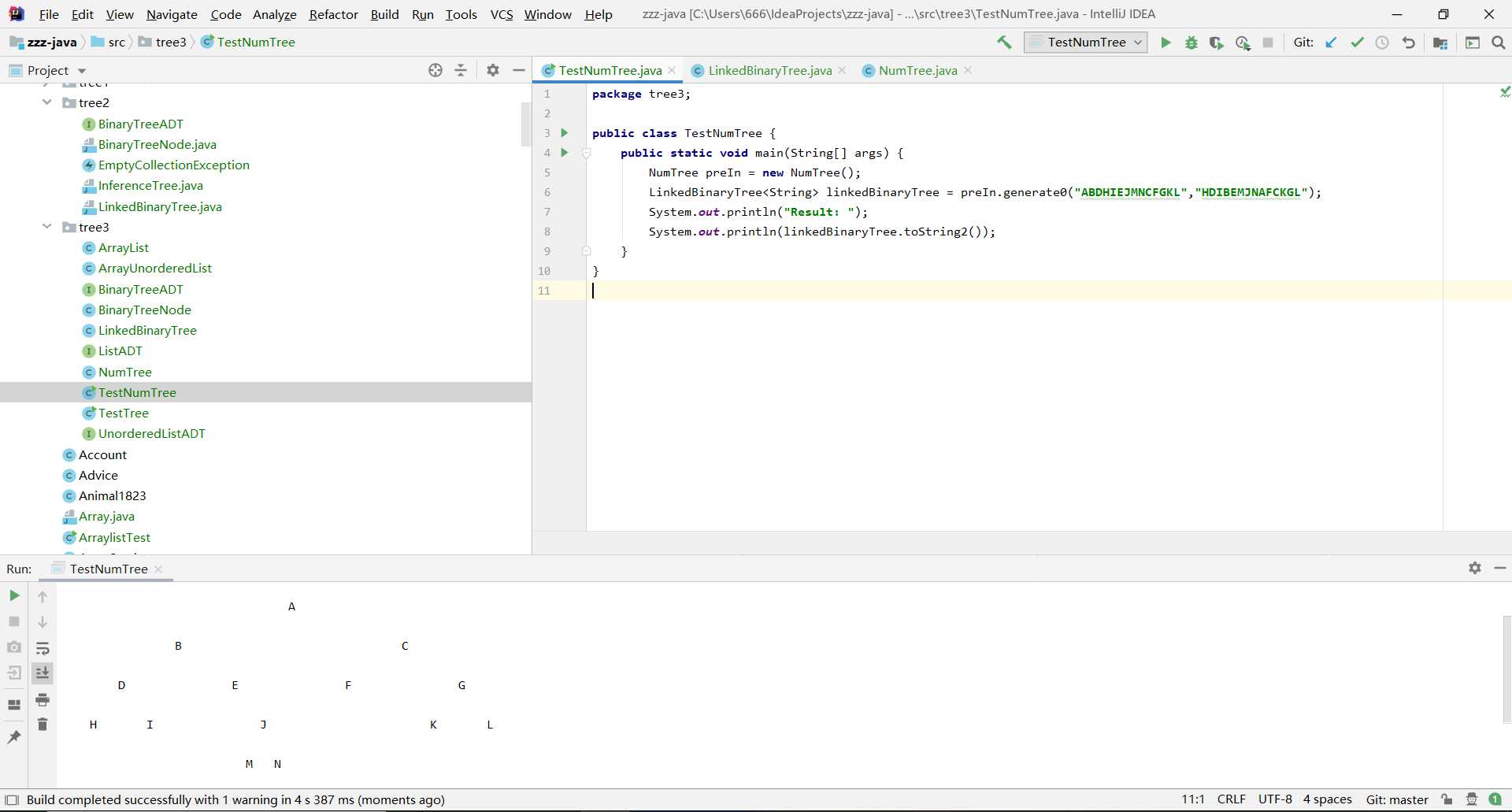Toggle soft-wrap in the Run console
Image resolution: width=1512 pixels, height=812 pixels.
[x=43, y=648]
